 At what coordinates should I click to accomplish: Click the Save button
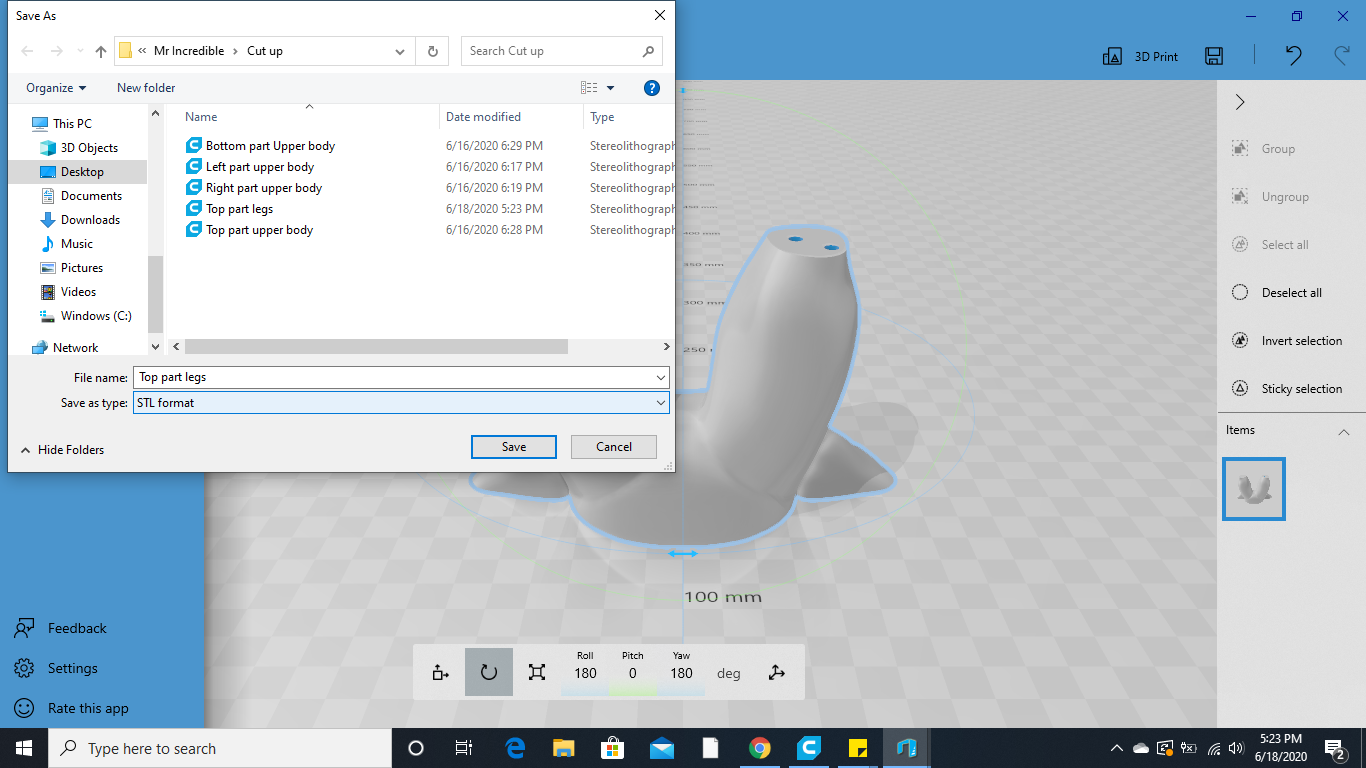click(x=514, y=447)
